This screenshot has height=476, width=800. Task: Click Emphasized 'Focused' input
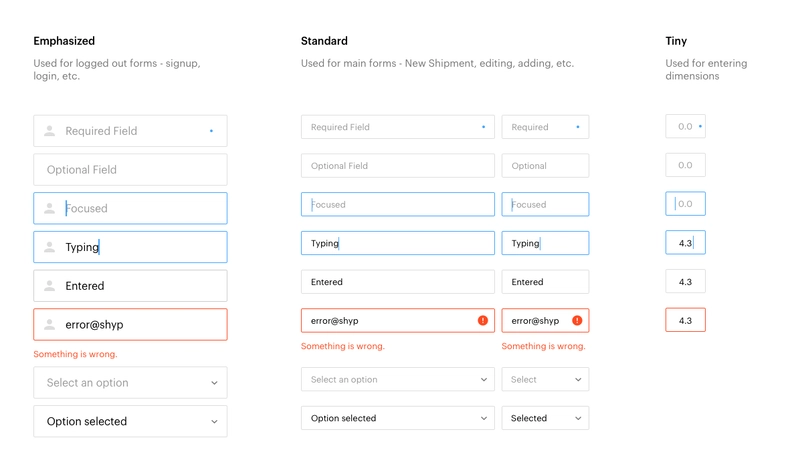131,208
